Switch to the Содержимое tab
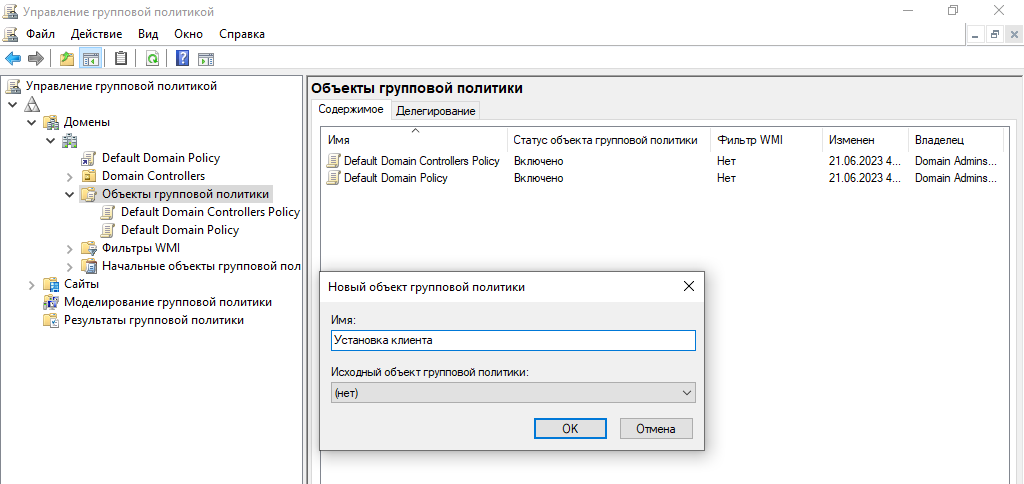Viewport: 1024px width, 484px height. point(351,110)
